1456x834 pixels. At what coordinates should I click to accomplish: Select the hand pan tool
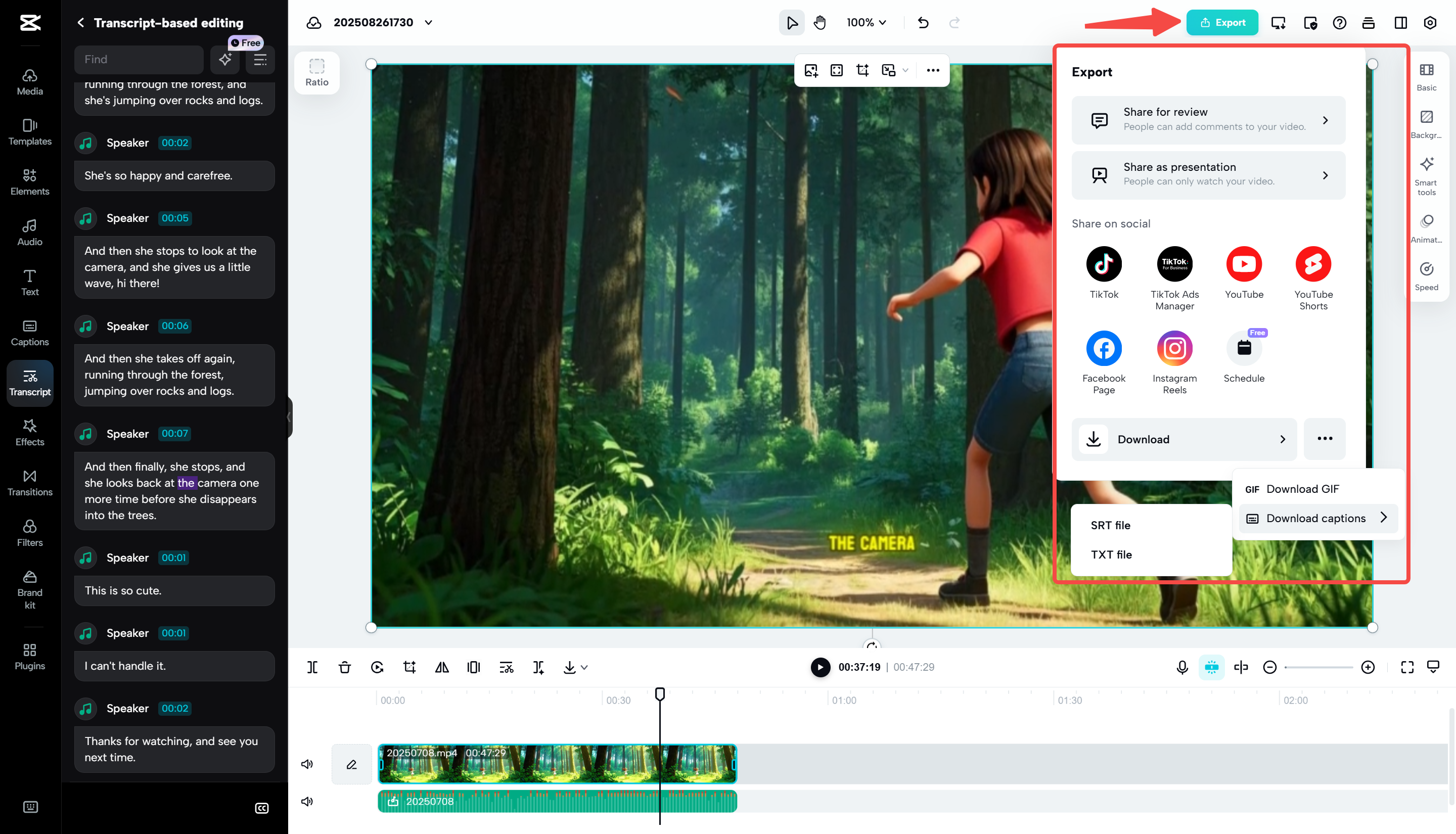[820, 22]
